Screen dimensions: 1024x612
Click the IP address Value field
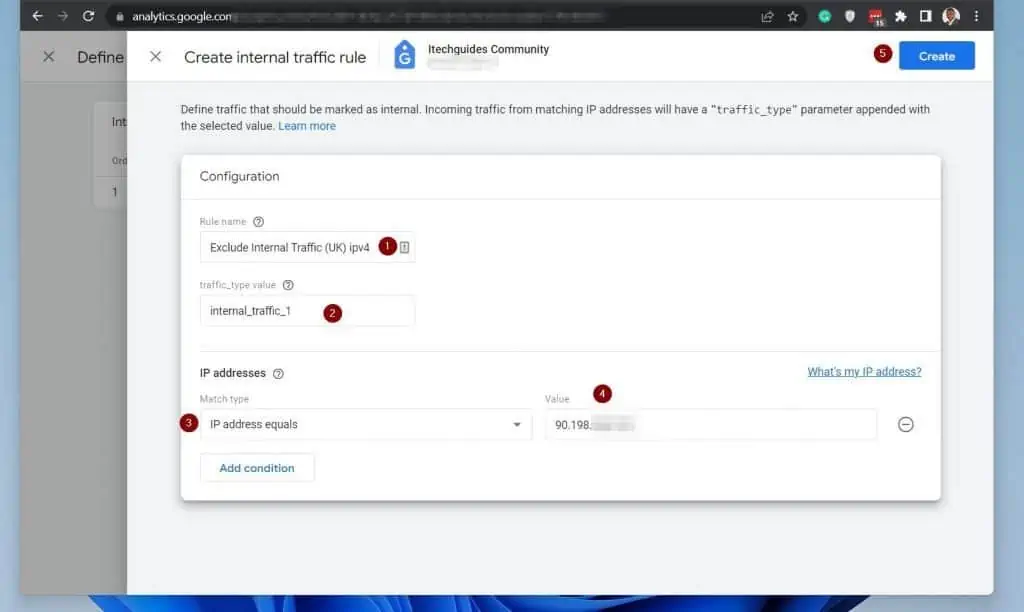click(x=710, y=424)
